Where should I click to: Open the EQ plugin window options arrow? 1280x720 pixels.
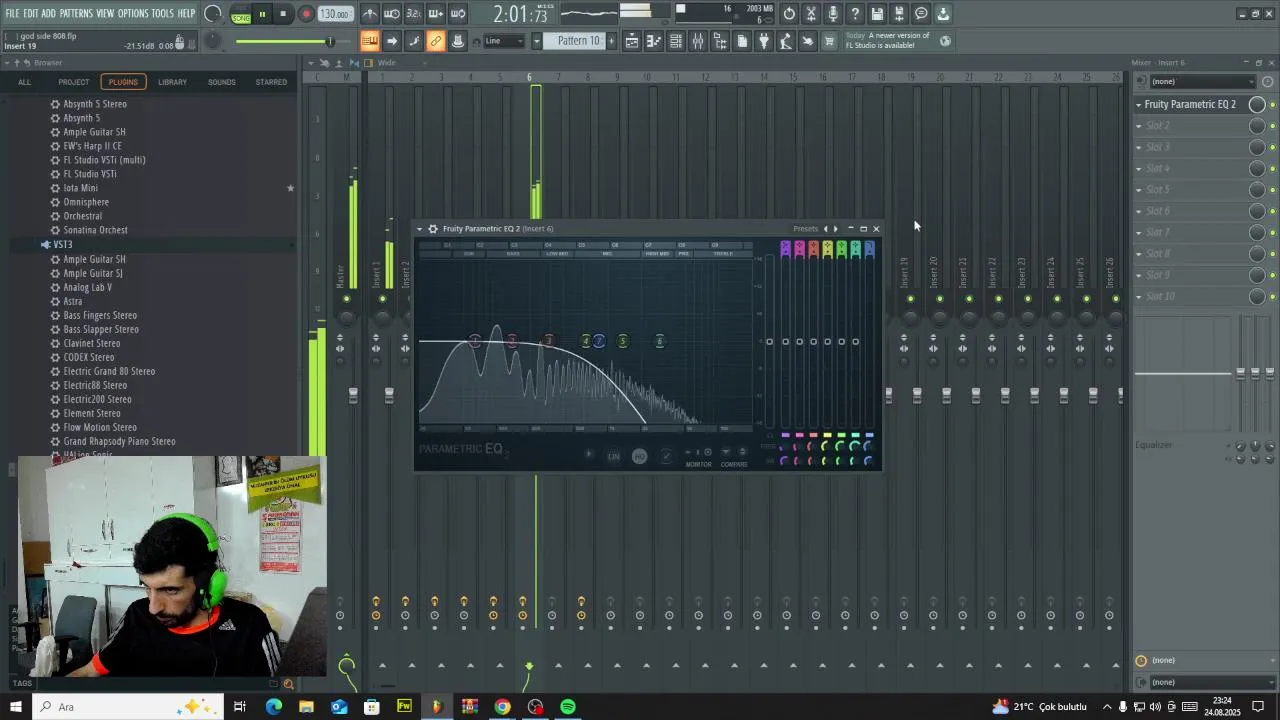(x=419, y=228)
